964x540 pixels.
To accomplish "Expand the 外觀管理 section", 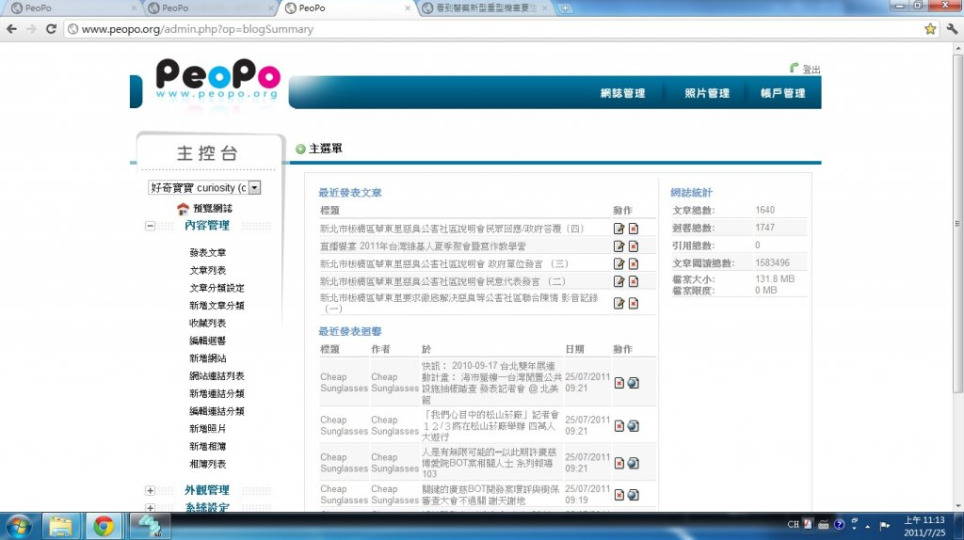I will click(150, 490).
